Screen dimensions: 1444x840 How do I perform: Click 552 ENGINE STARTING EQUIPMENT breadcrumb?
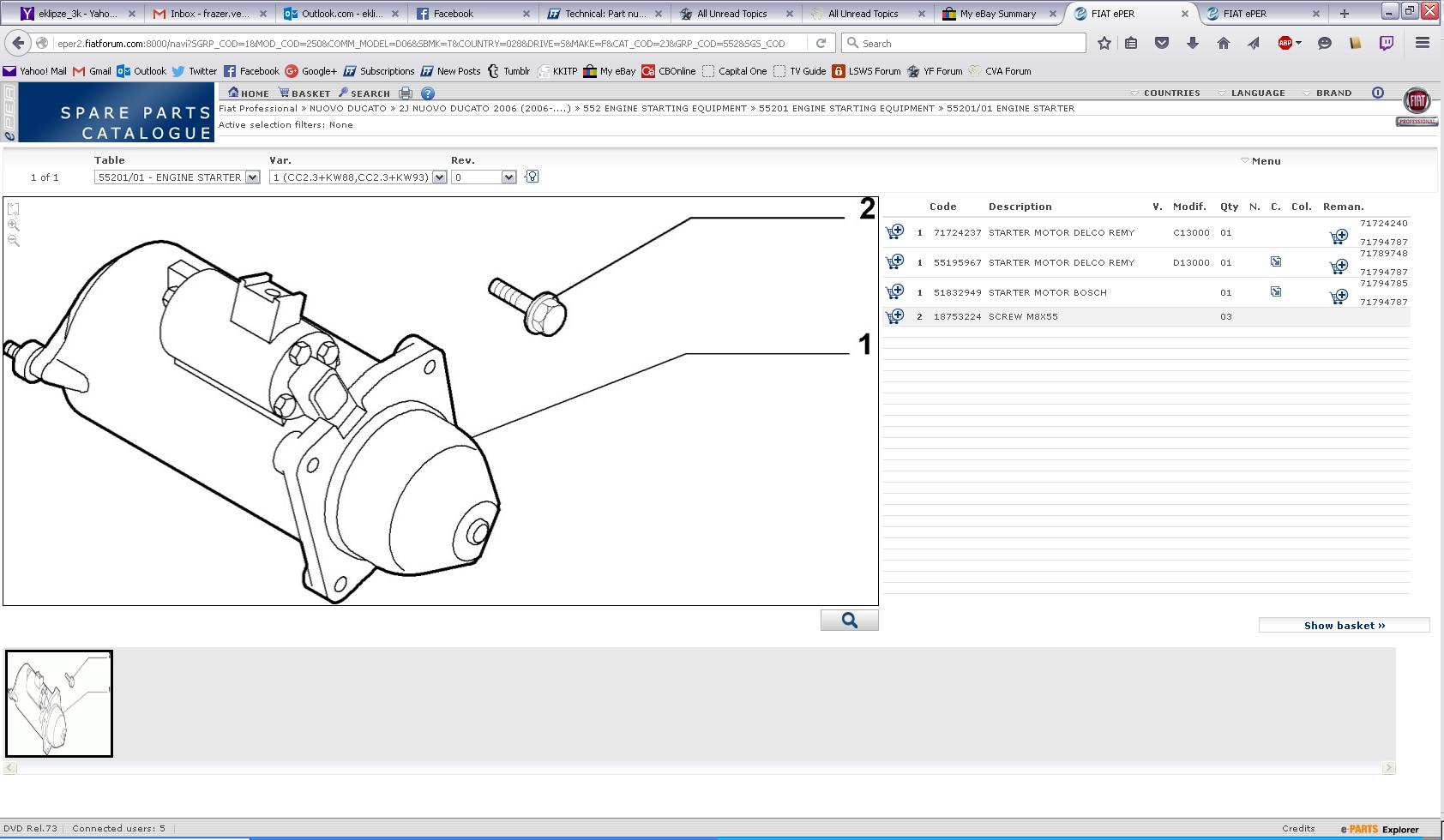(x=665, y=108)
